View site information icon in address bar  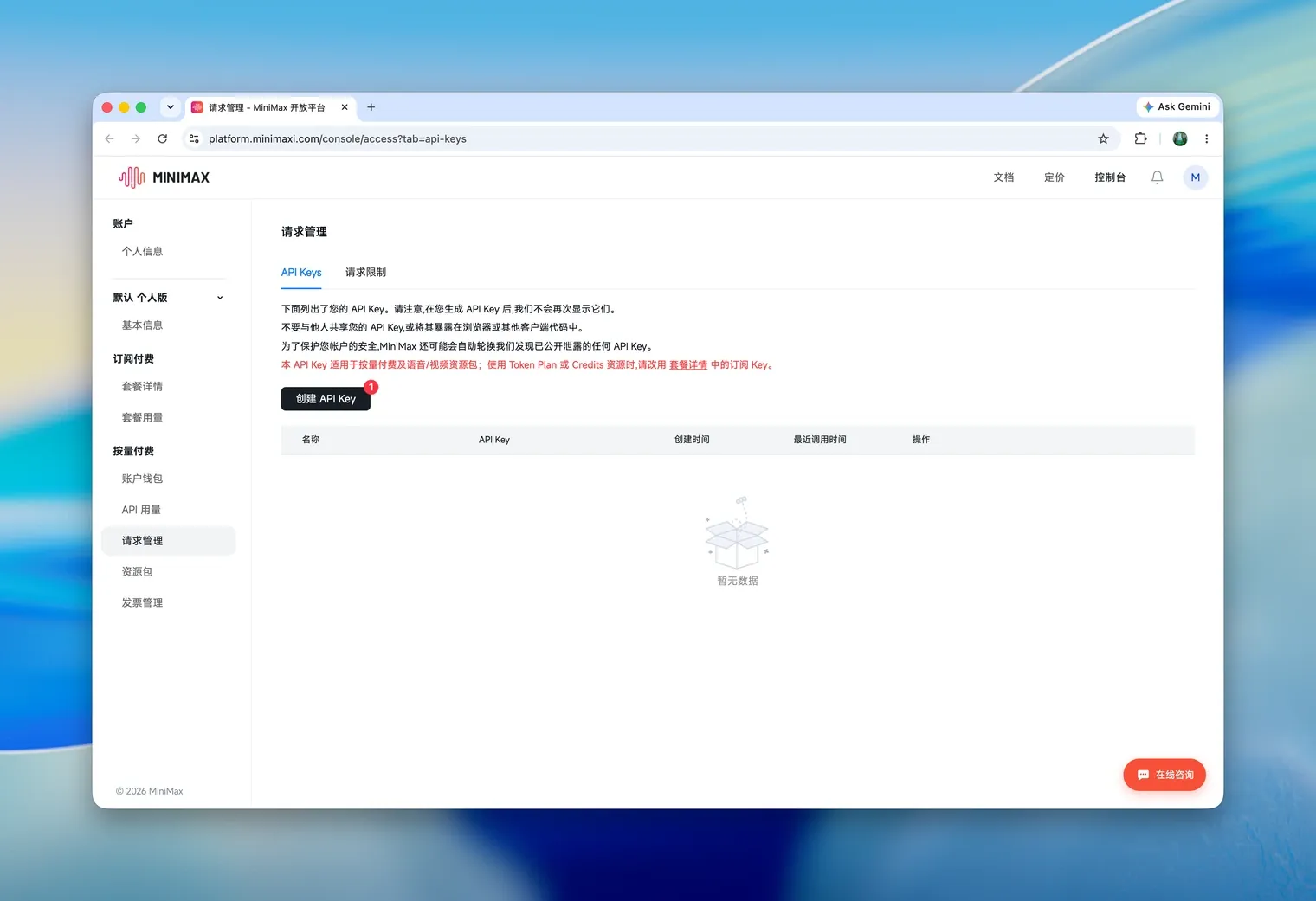coord(194,138)
